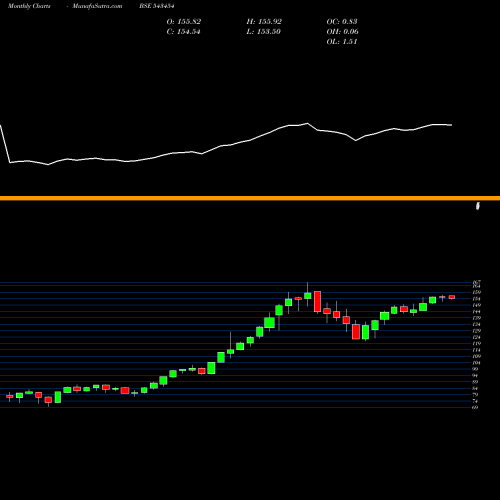Click the 69 price axis label
Viewport: 500px width, 500px height.
(x=476, y=407)
